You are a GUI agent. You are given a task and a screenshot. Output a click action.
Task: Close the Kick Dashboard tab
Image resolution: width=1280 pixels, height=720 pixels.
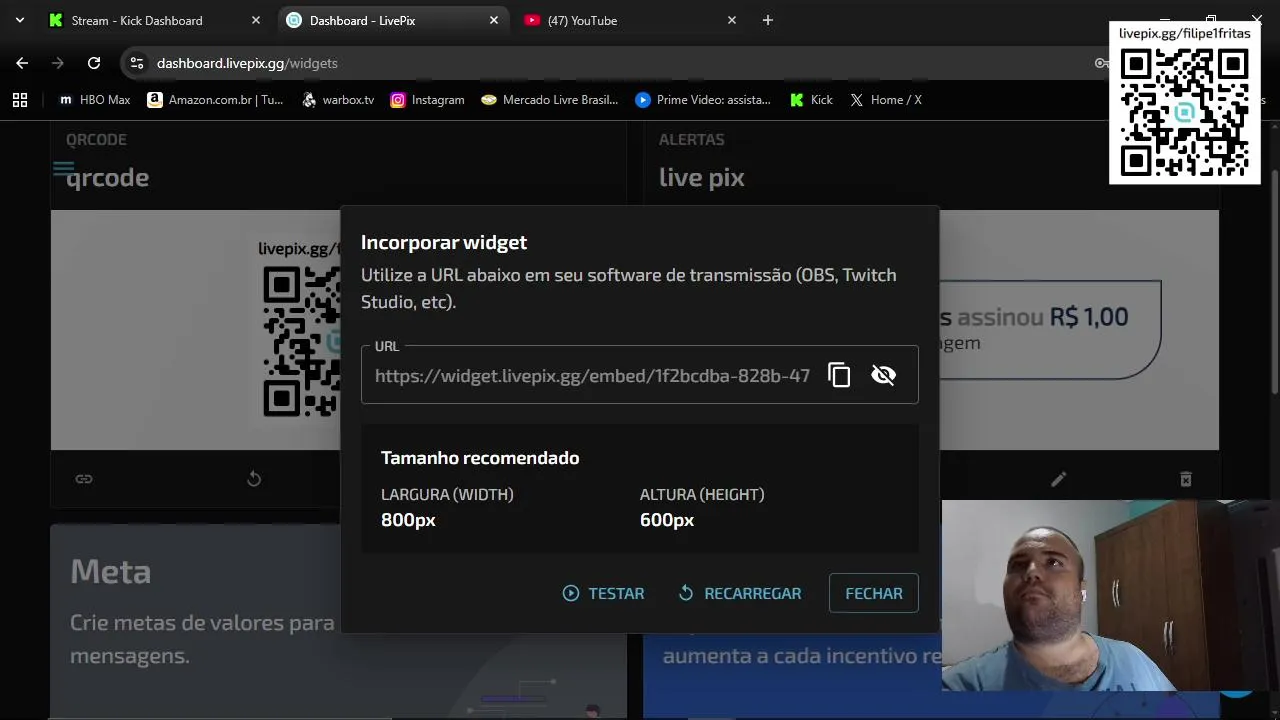256,20
